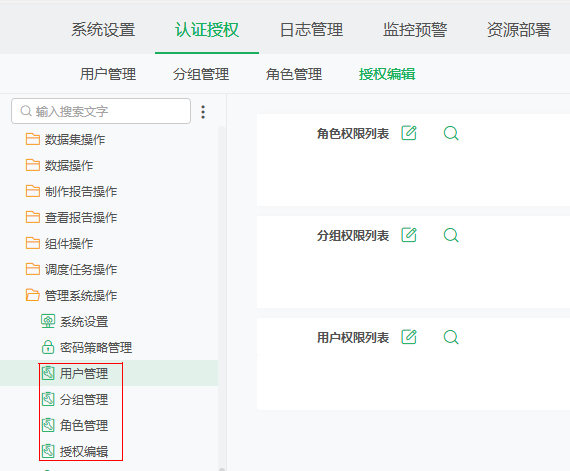Open the 监控预警 top tab
Viewport: 570px width, 471px height.
(415, 30)
